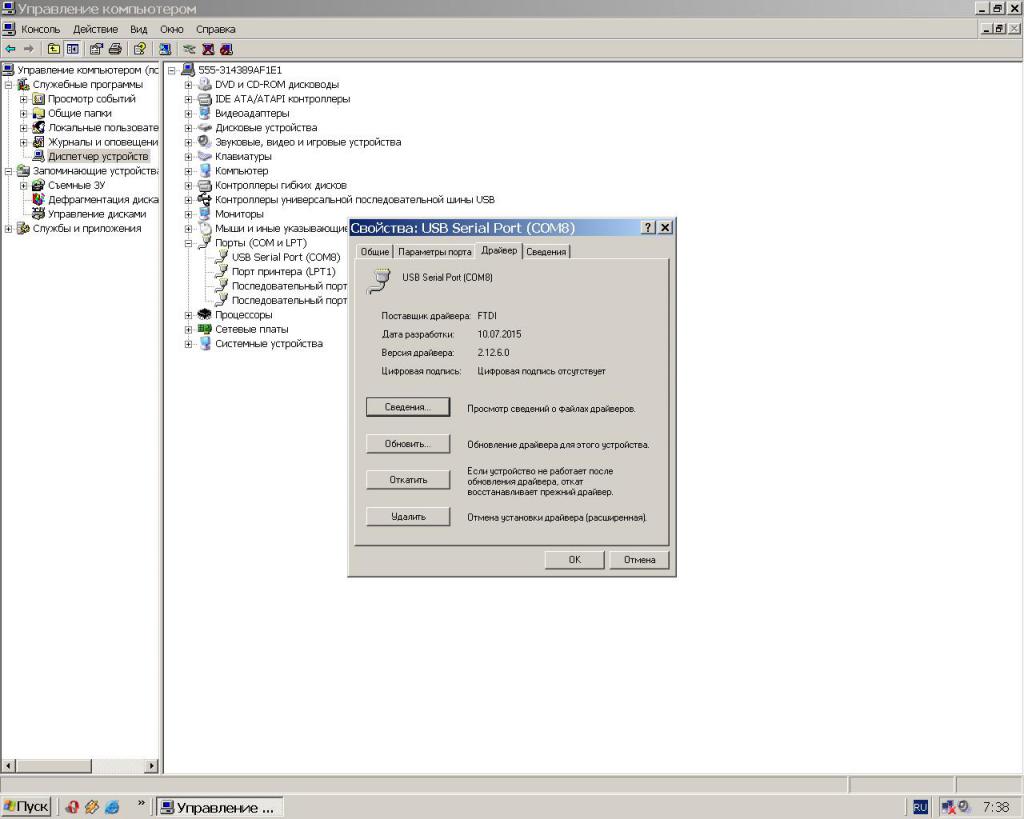Screen dimensions: 1024x819
Task: Open the Действие menu
Action: [95, 29]
